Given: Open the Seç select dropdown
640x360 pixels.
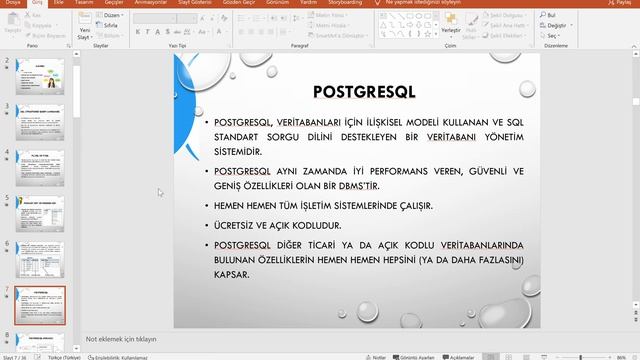Looking at the screenshot, I should click(550, 36).
